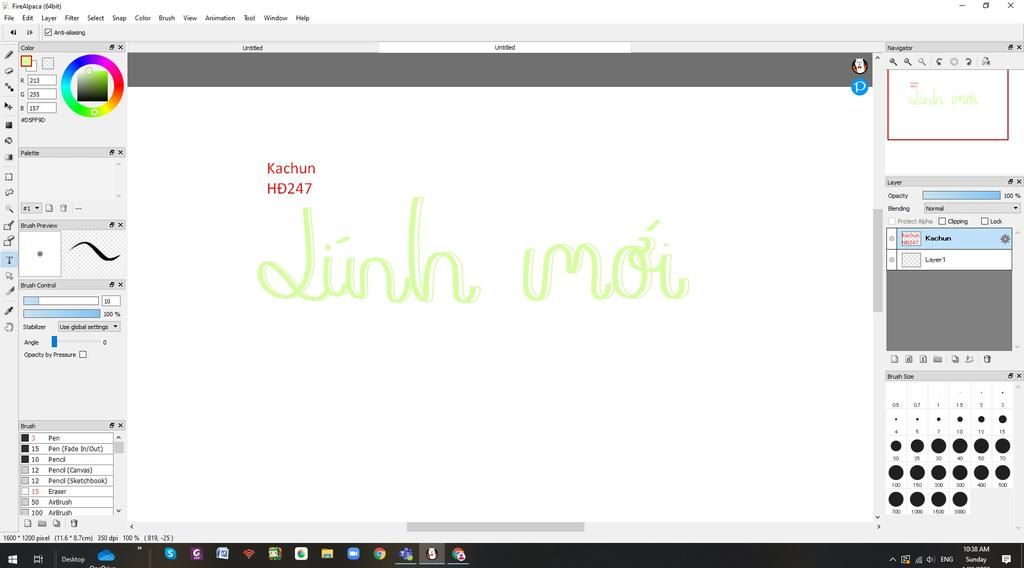
Task: Select the Move tool in left toolbar
Action: pyautogui.click(x=9, y=106)
